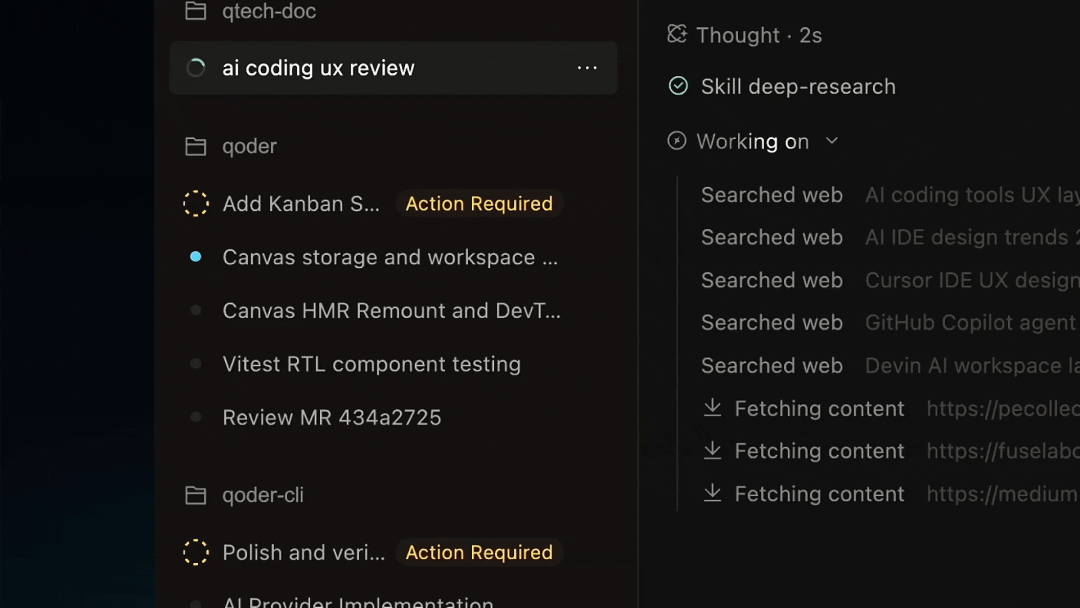Click the Working on compass icon
This screenshot has width=1080, height=608.
tap(676, 140)
